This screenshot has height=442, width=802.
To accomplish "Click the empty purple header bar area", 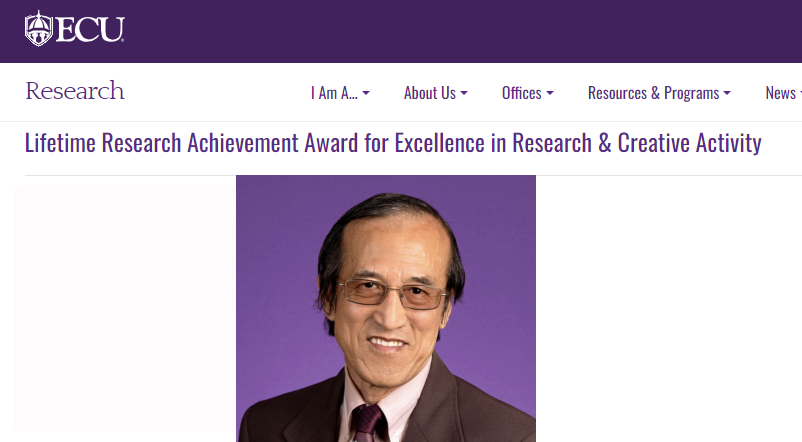I will pos(460,30).
